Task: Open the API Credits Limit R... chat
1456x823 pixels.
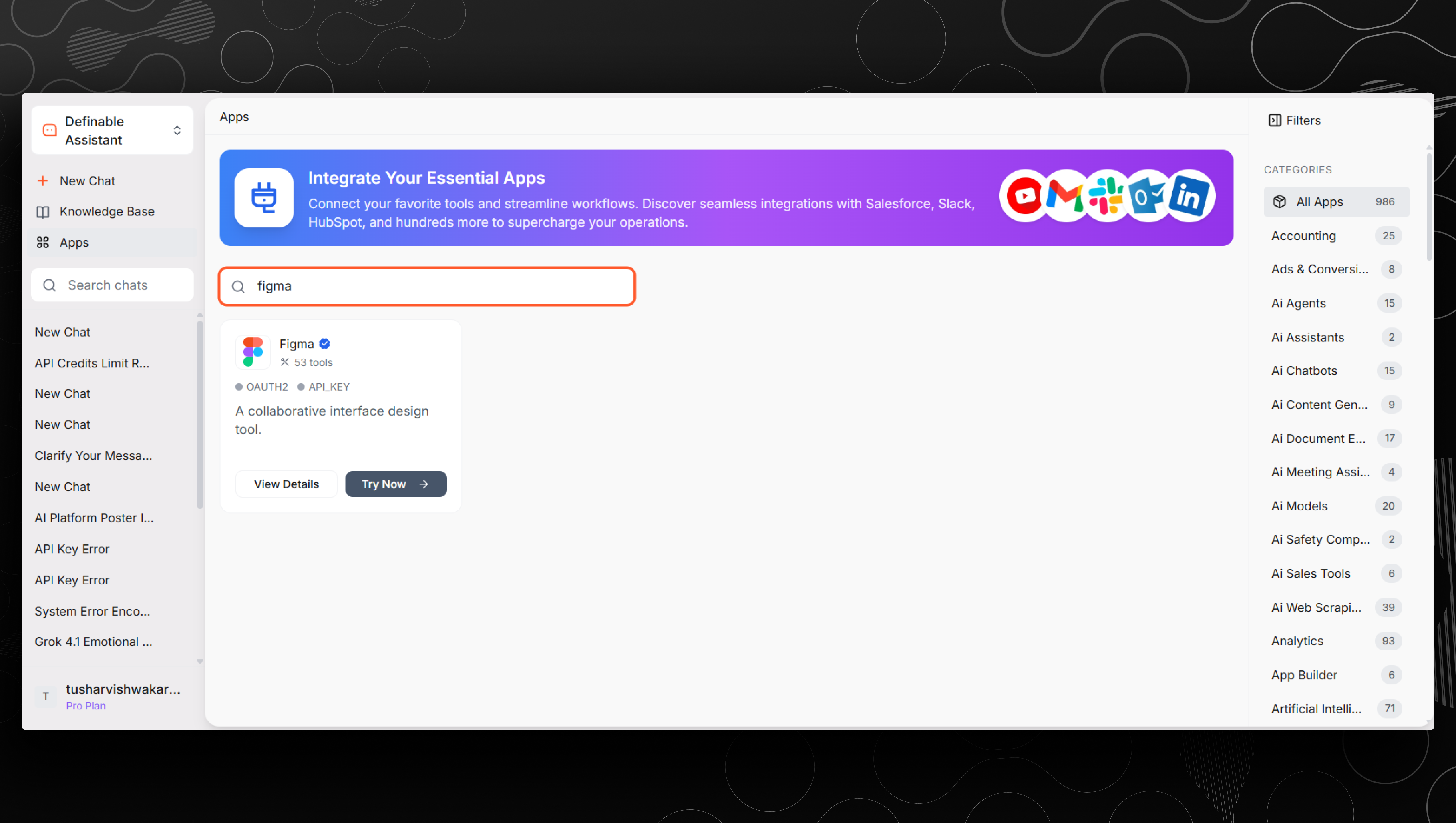Action: point(91,363)
